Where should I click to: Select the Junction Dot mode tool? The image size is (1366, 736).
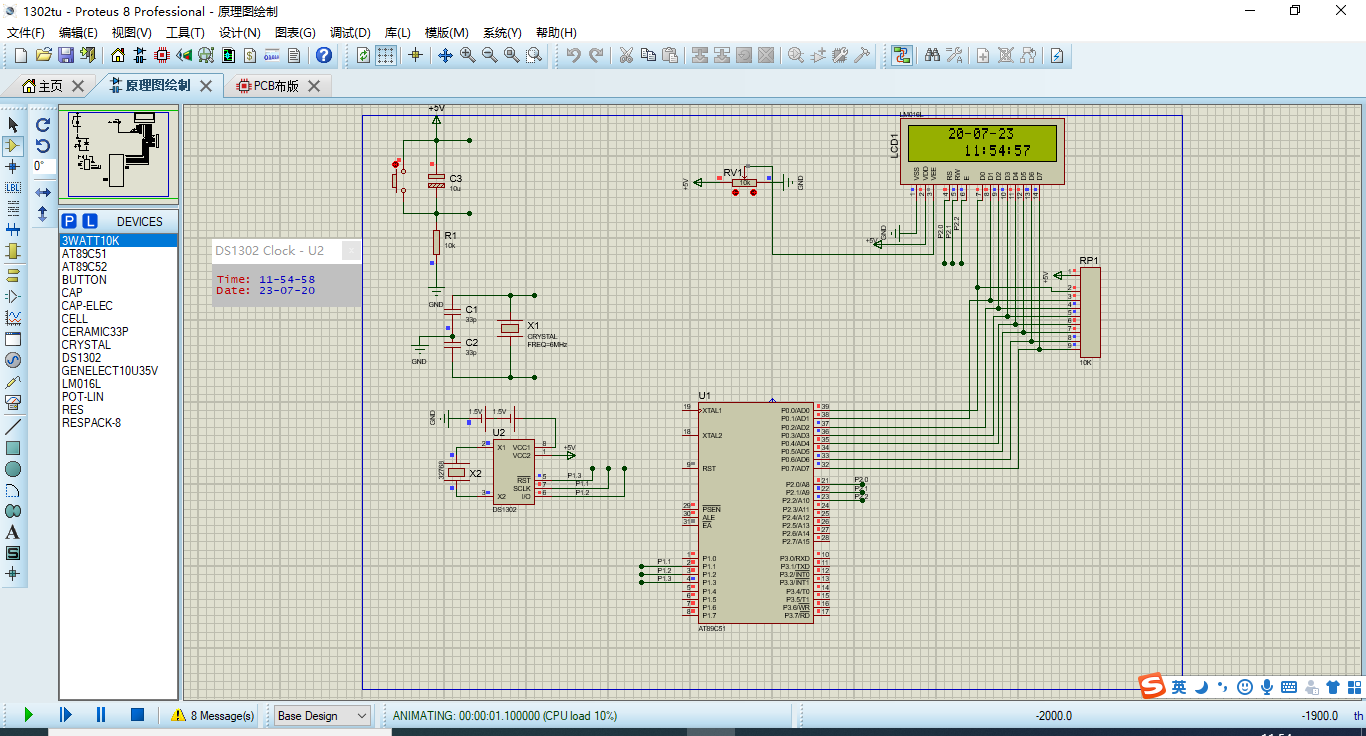(x=13, y=167)
